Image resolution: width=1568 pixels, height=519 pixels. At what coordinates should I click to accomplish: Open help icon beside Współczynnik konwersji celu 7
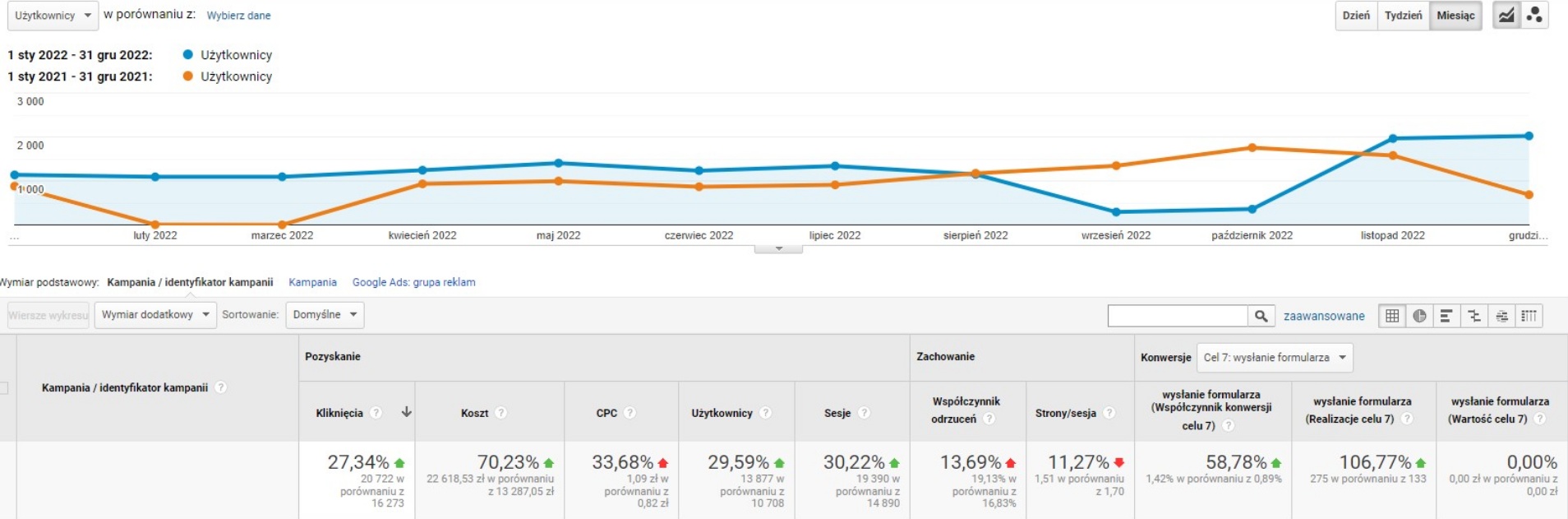1228,425
